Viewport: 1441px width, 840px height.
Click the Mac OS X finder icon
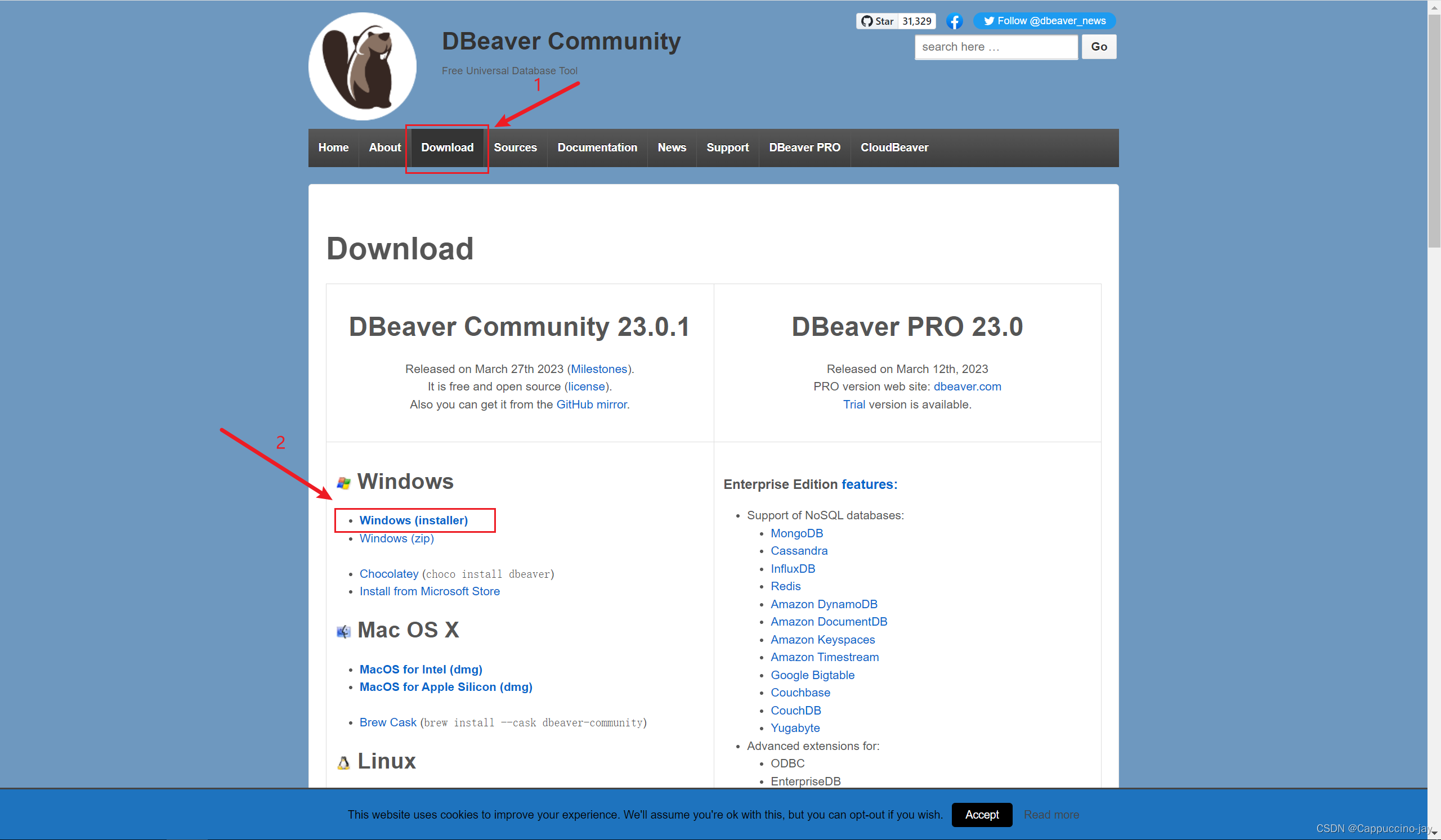pos(343,632)
